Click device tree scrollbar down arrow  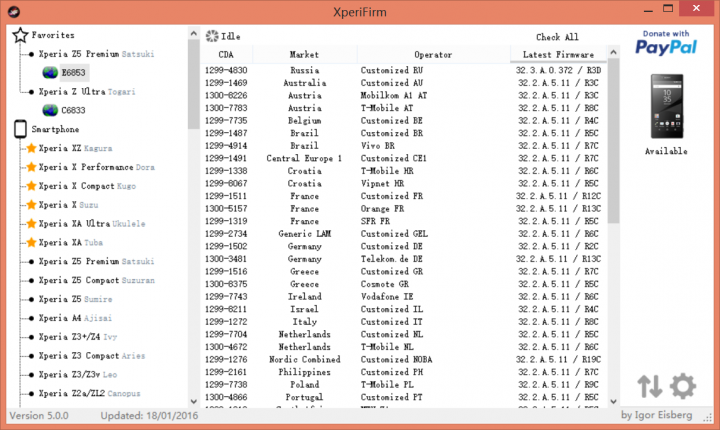194,401
